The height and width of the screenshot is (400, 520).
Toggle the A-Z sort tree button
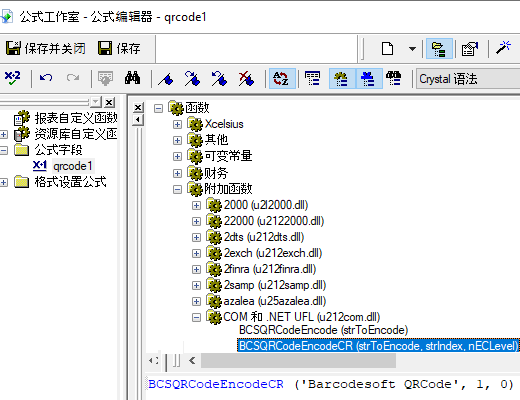click(282, 79)
